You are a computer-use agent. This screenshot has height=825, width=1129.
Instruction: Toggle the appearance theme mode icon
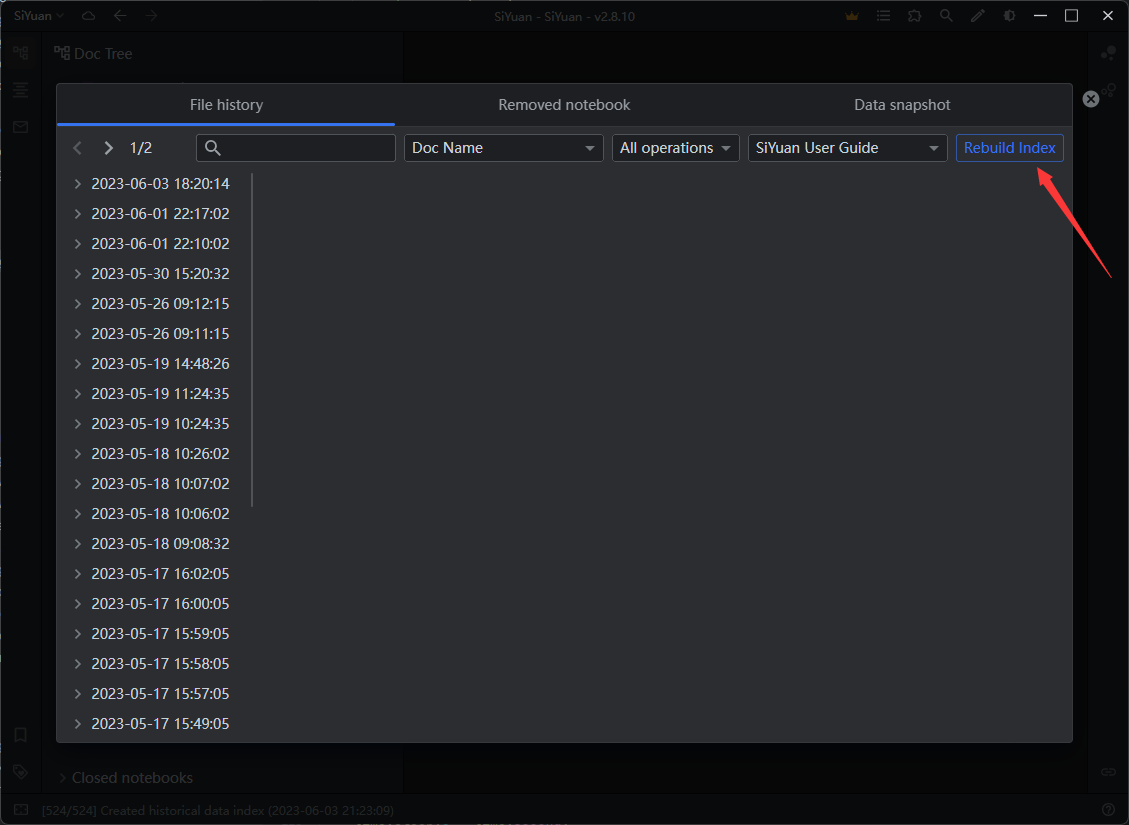pos(1009,16)
